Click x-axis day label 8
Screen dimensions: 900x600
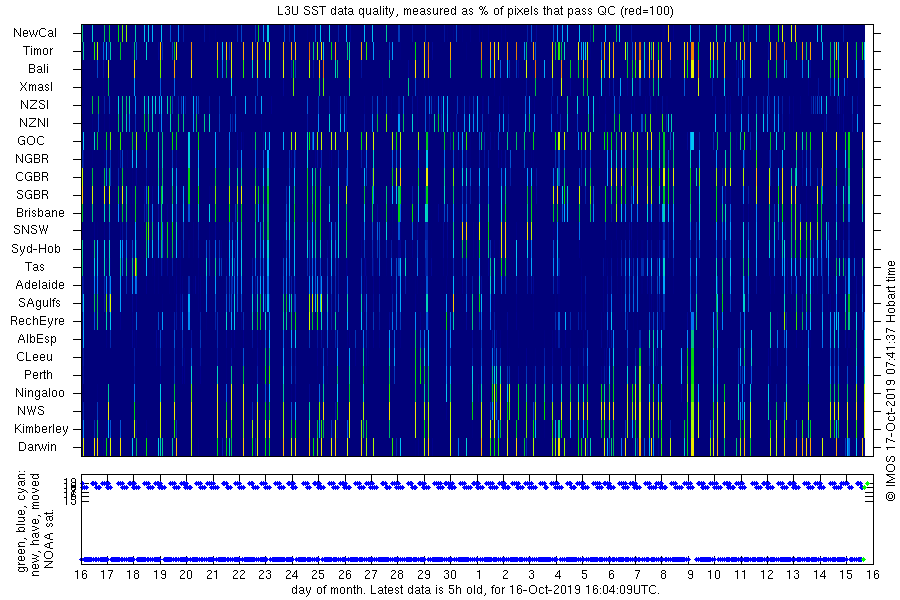[664, 575]
